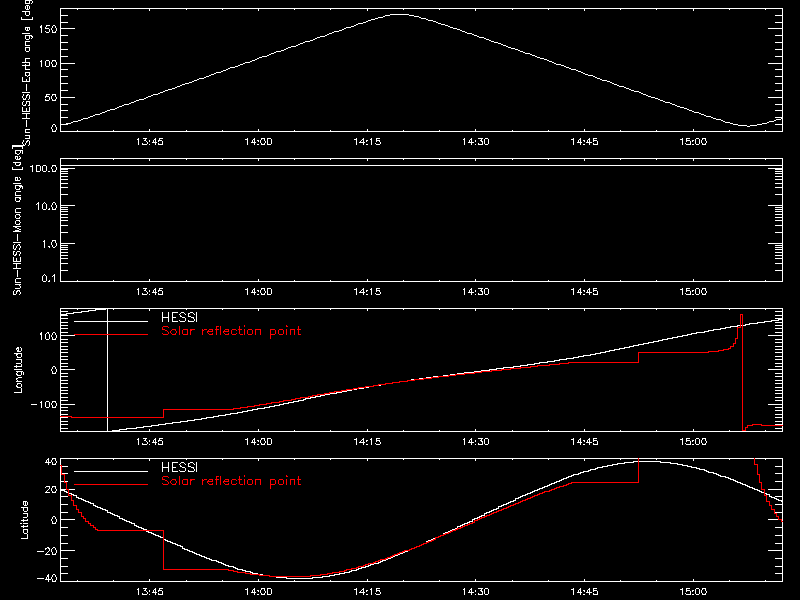Screen dimensions: 800x600
Task: Click 15:00 time label under Longitude plot
Action: click(x=693, y=442)
